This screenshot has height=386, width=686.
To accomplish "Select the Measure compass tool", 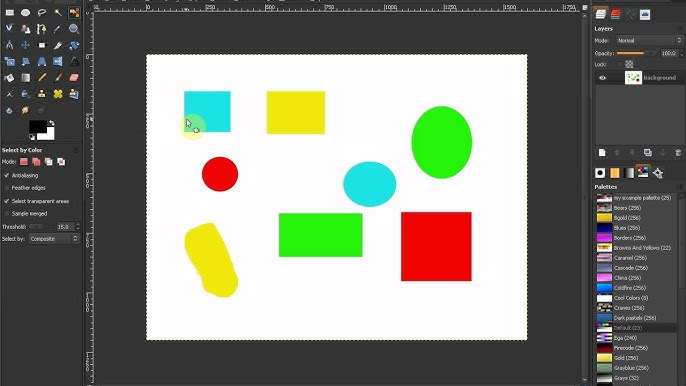I will click(10, 45).
